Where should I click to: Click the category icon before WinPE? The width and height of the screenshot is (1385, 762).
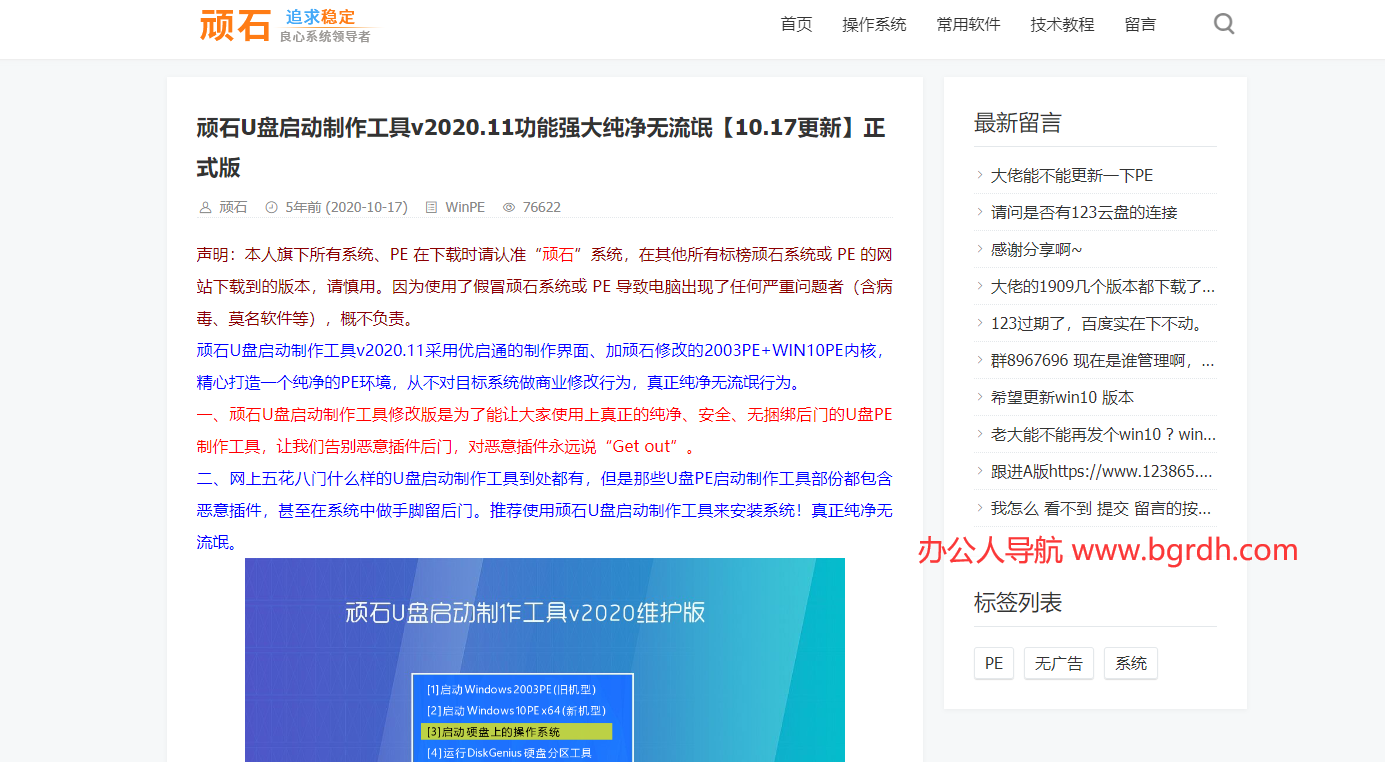pyautogui.click(x=431, y=207)
